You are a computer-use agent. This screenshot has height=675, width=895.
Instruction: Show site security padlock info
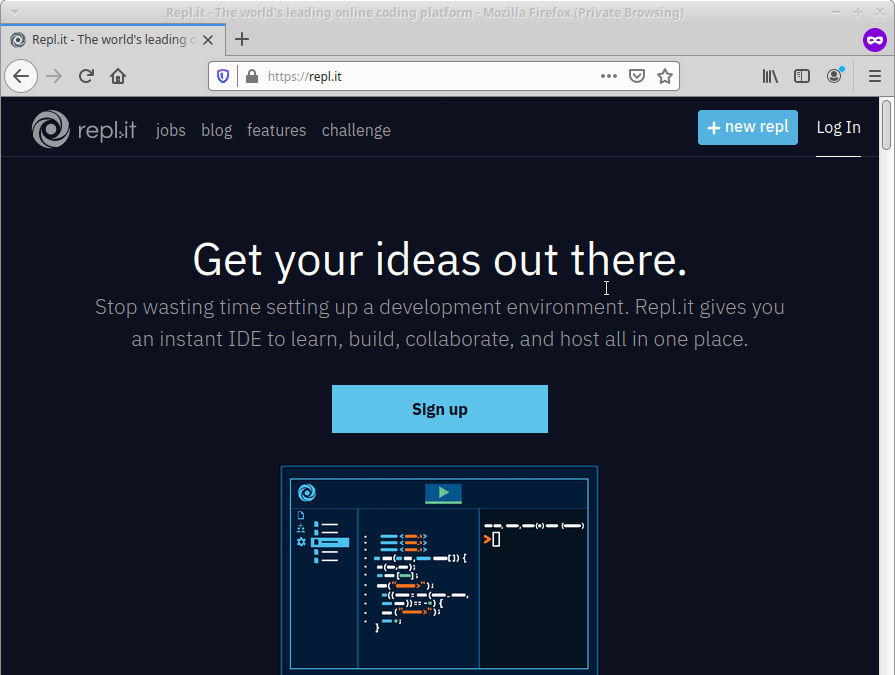coord(252,76)
